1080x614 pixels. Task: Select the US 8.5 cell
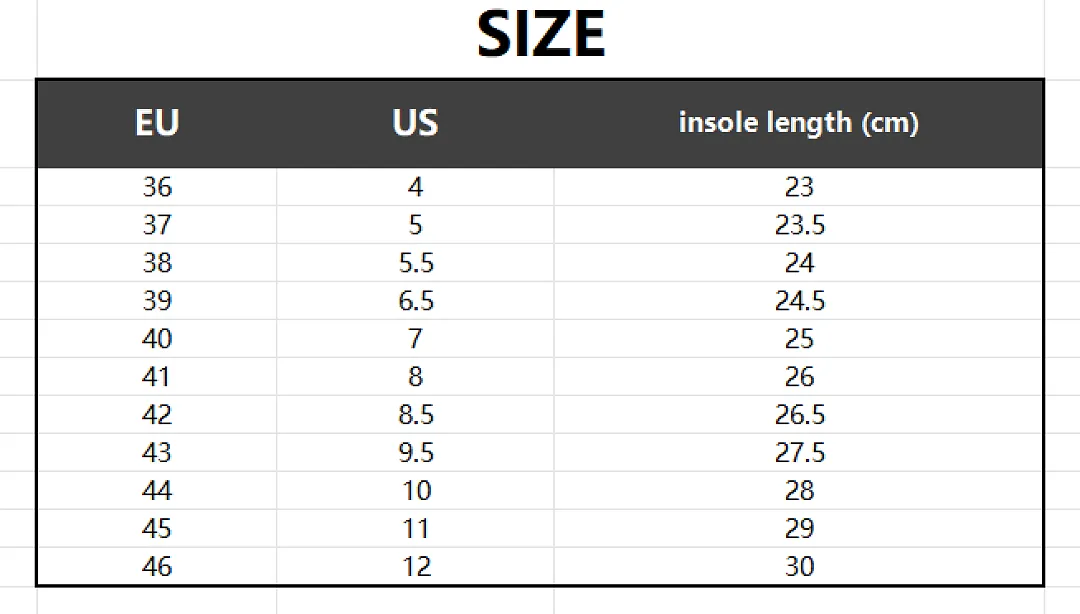pyautogui.click(x=415, y=414)
